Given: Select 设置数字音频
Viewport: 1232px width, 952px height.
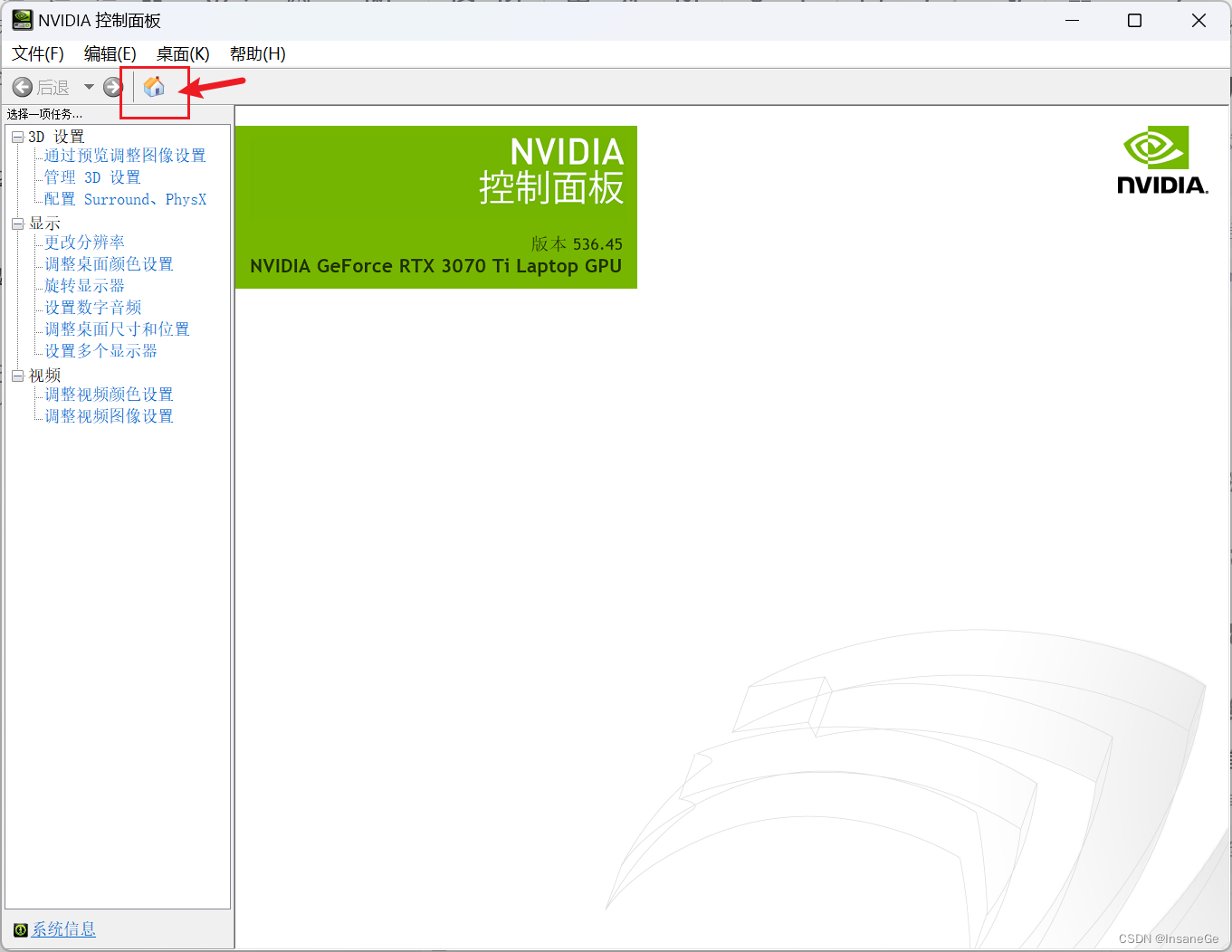Looking at the screenshot, I should 92,308.
